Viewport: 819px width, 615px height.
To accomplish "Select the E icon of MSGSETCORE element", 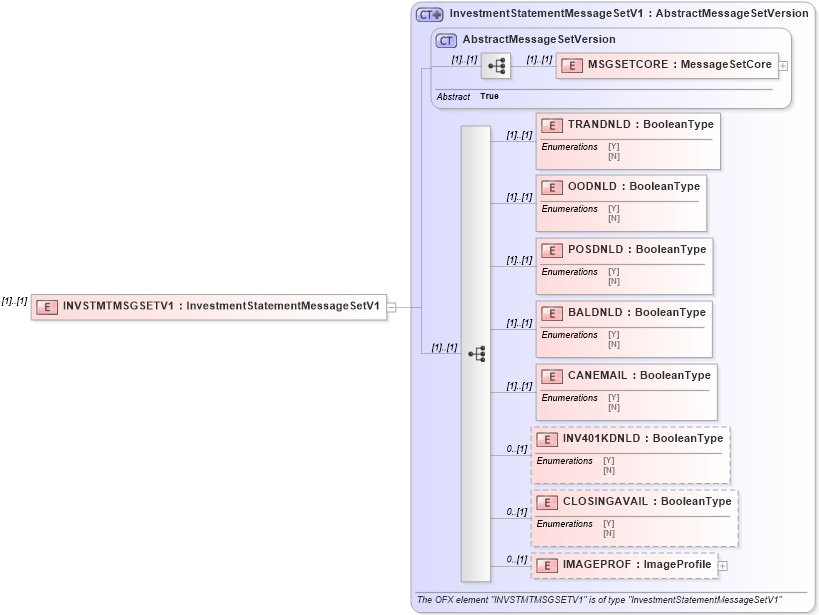I will pyautogui.click(x=570, y=64).
